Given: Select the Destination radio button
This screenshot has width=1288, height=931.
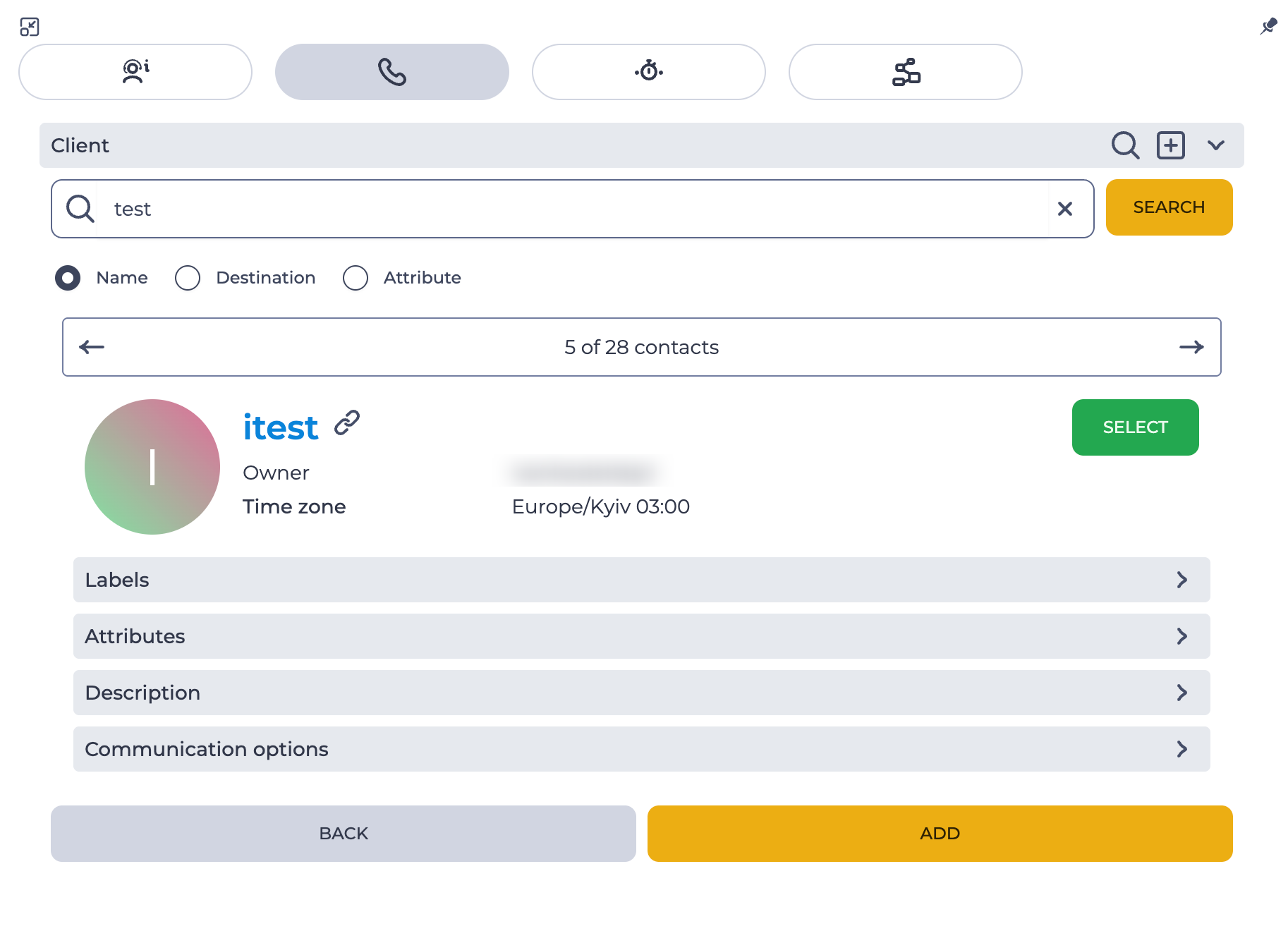Looking at the screenshot, I should [x=188, y=278].
